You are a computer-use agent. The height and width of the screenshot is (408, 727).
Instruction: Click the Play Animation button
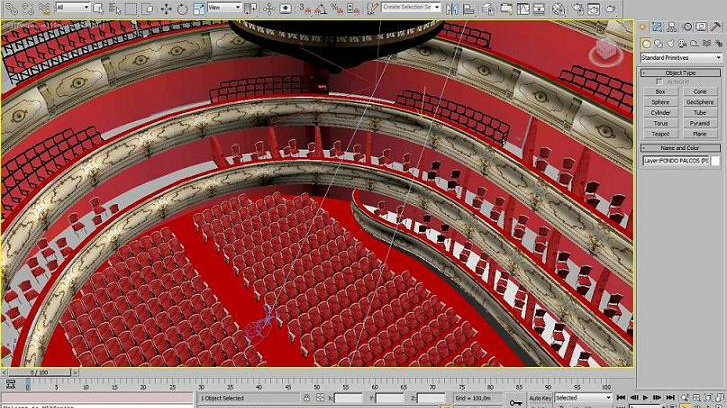(x=645, y=398)
